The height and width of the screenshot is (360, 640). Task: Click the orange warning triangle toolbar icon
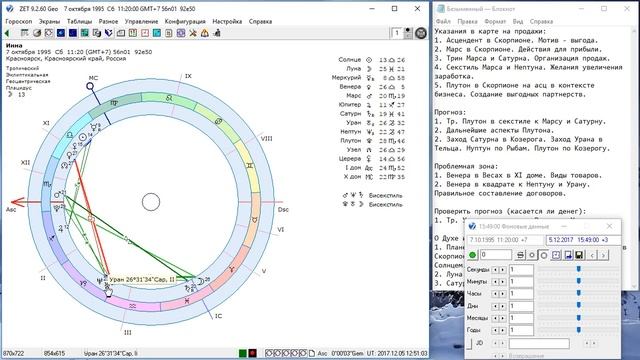pos(204,33)
